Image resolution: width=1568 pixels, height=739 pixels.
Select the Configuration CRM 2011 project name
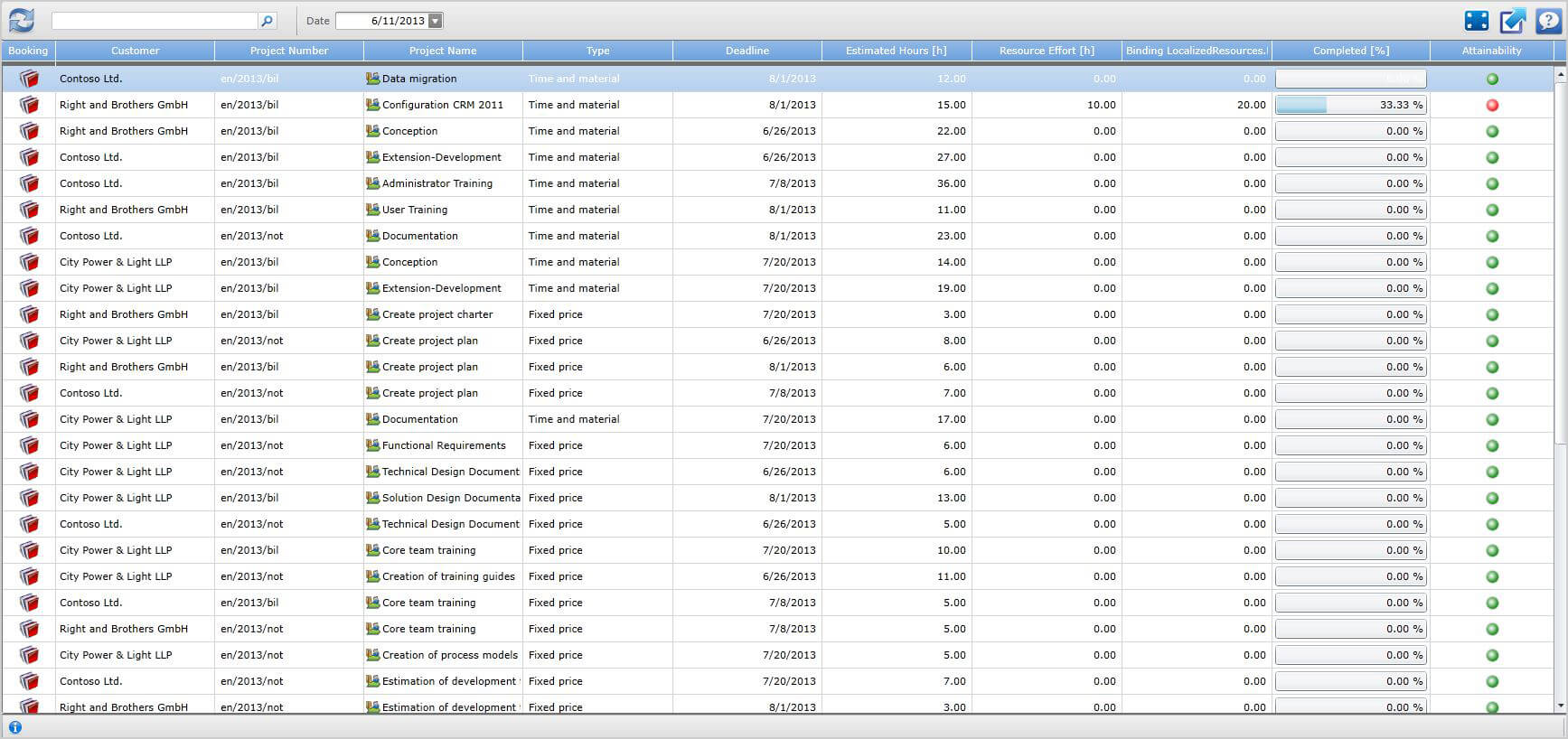(443, 105)
